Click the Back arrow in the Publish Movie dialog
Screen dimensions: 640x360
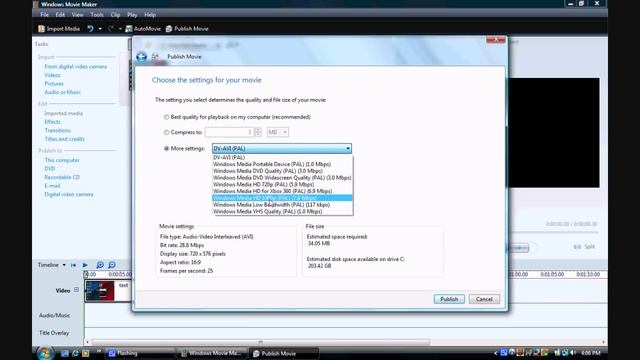[141, 57]
